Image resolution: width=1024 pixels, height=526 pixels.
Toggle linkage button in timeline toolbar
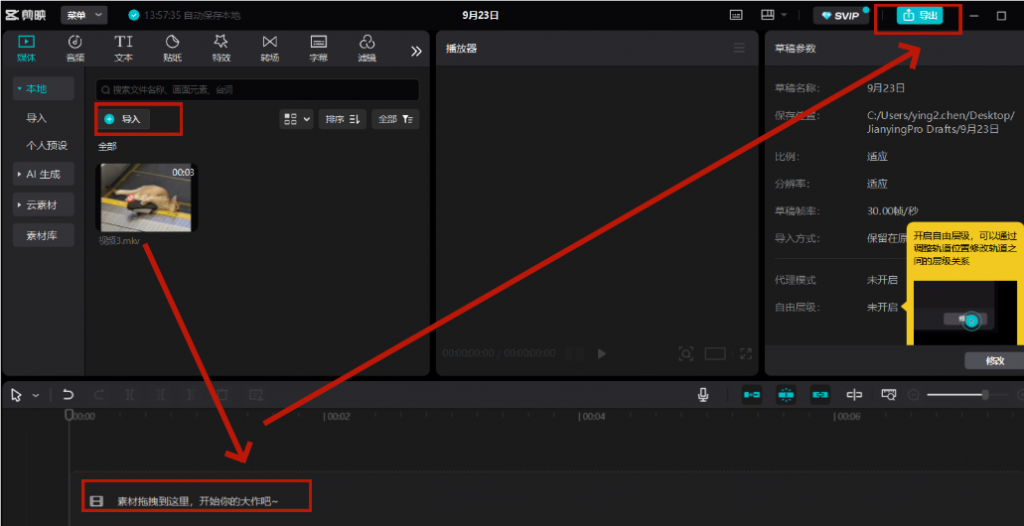coord(820,395)
